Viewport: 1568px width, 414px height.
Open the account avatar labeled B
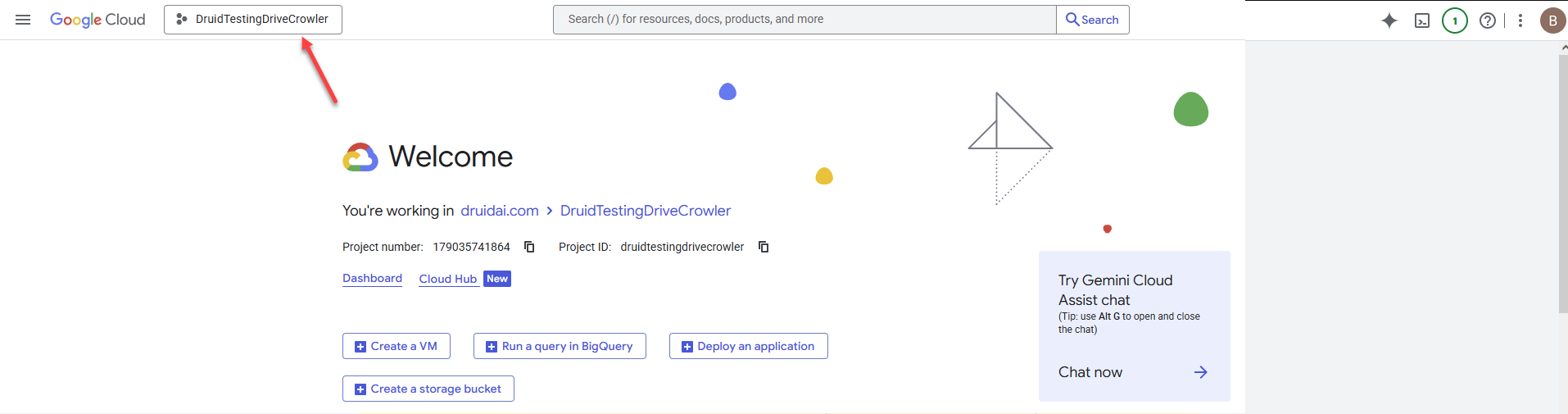(1552, 20)
